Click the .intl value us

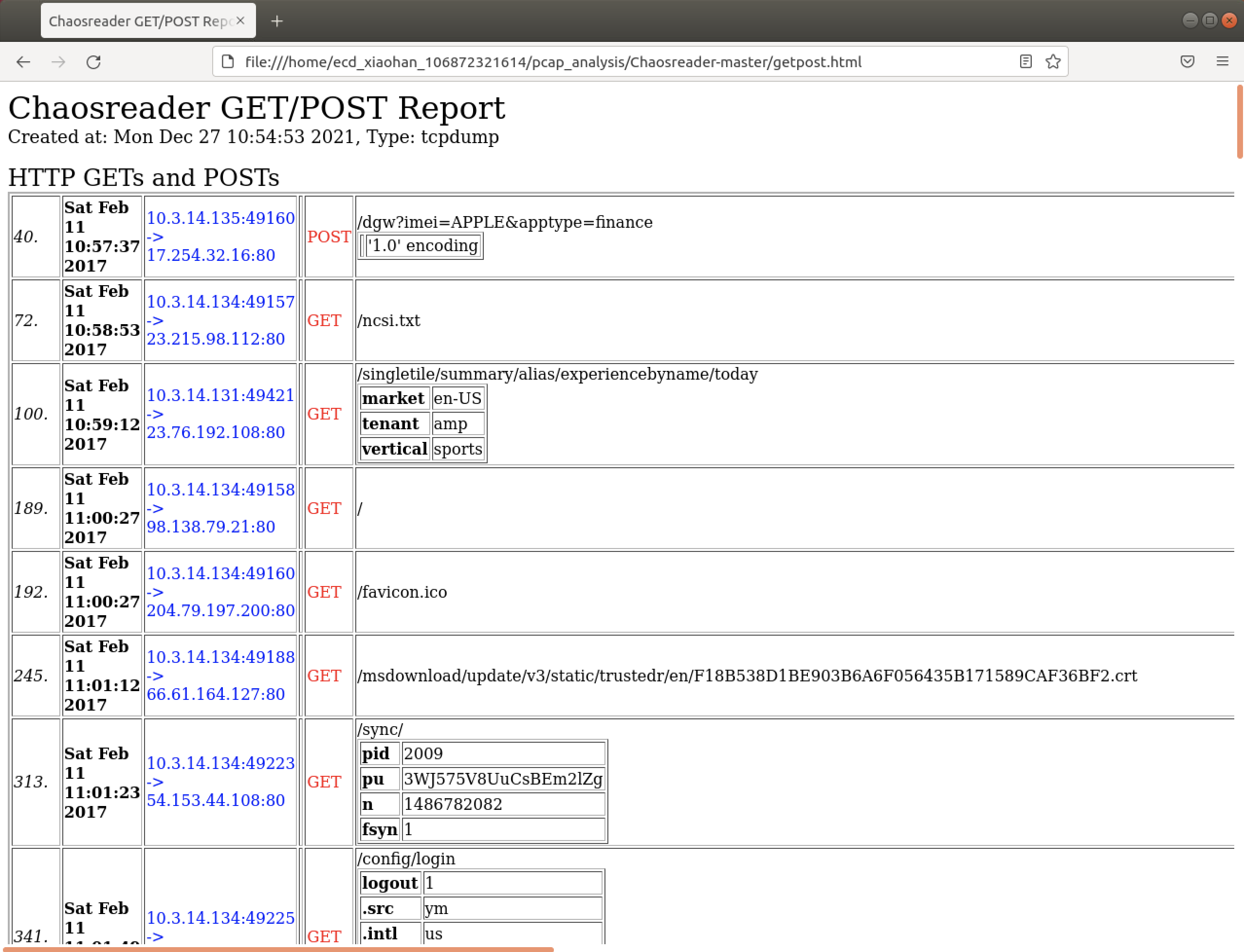(x=512, y=934)
